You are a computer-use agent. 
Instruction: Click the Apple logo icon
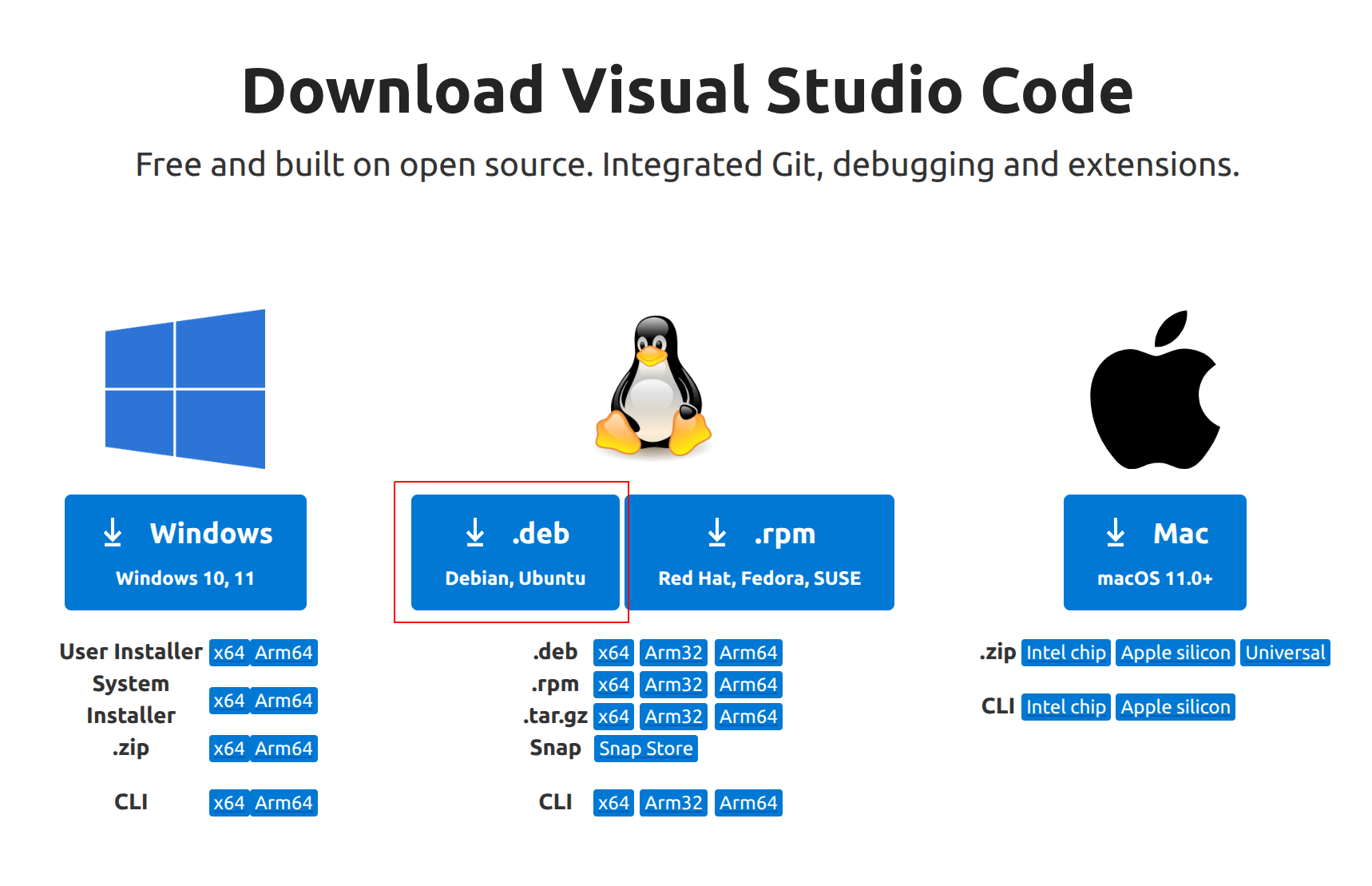[1155, 391]
